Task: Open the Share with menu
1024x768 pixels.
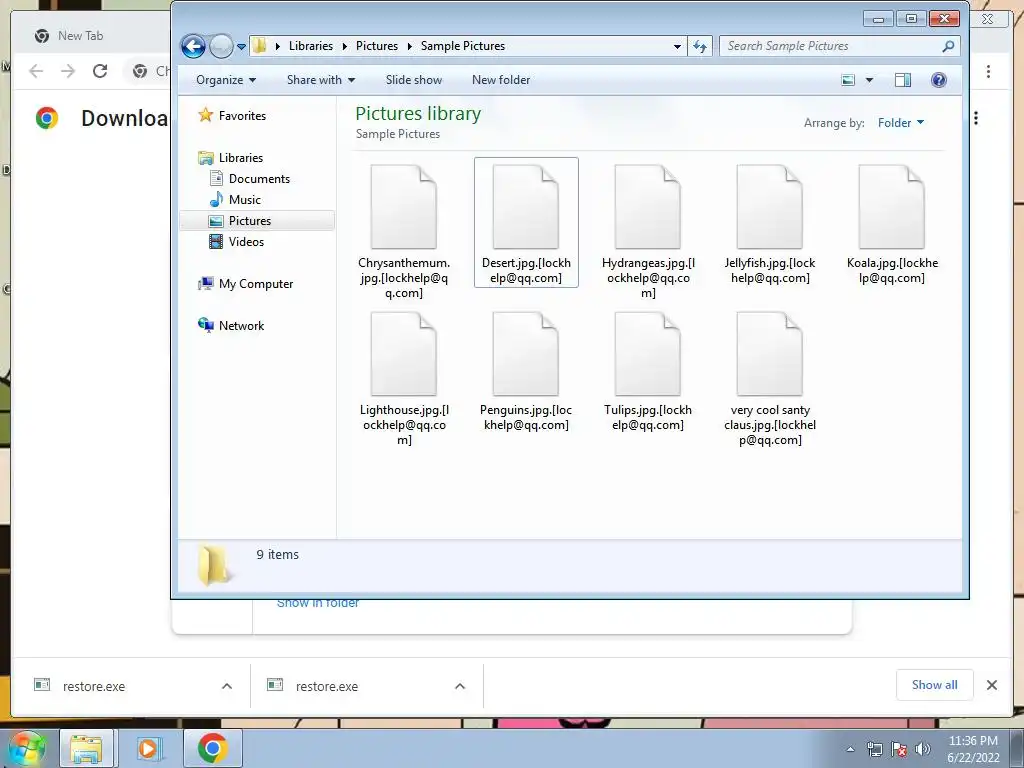Action: coord(321,80)
